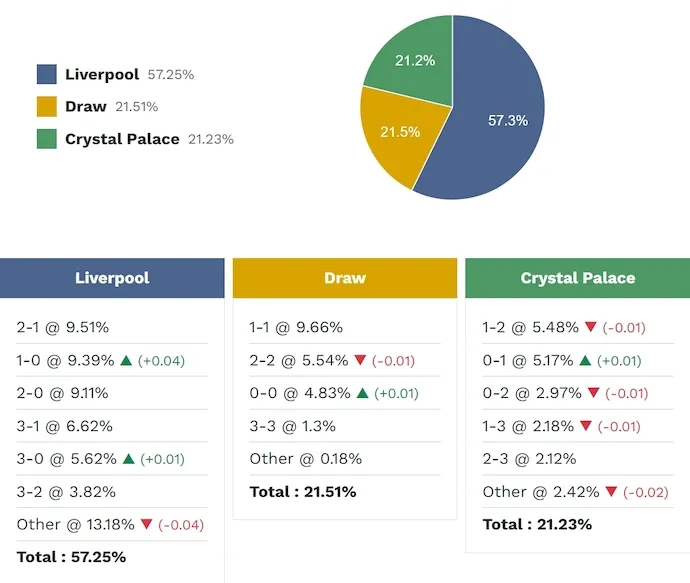The height and width of the screenshot is (583, 690).
Task: Click the green 21.2% pie slice
Action: point(413,58)
